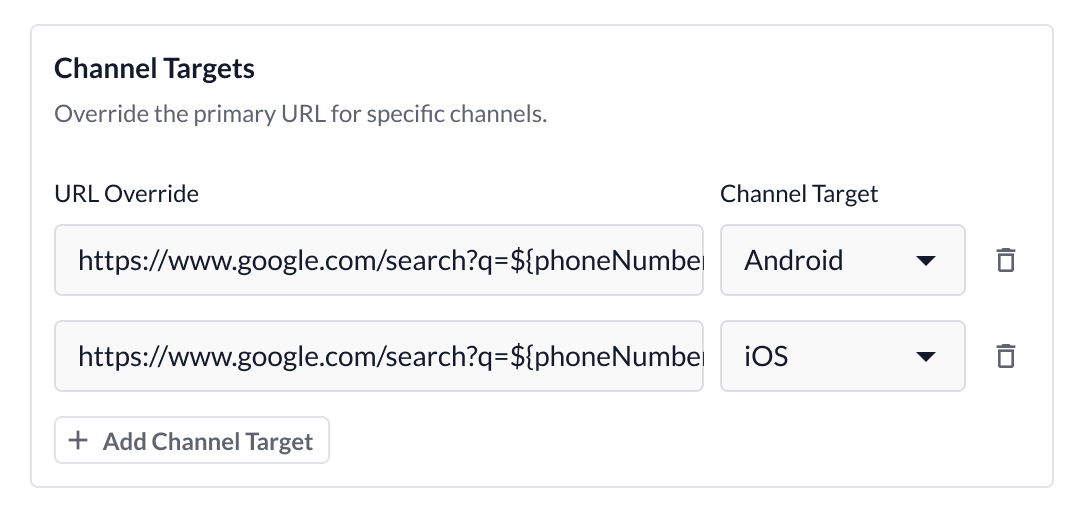Click the Channel Targets section heading

[x=154, y=69]
